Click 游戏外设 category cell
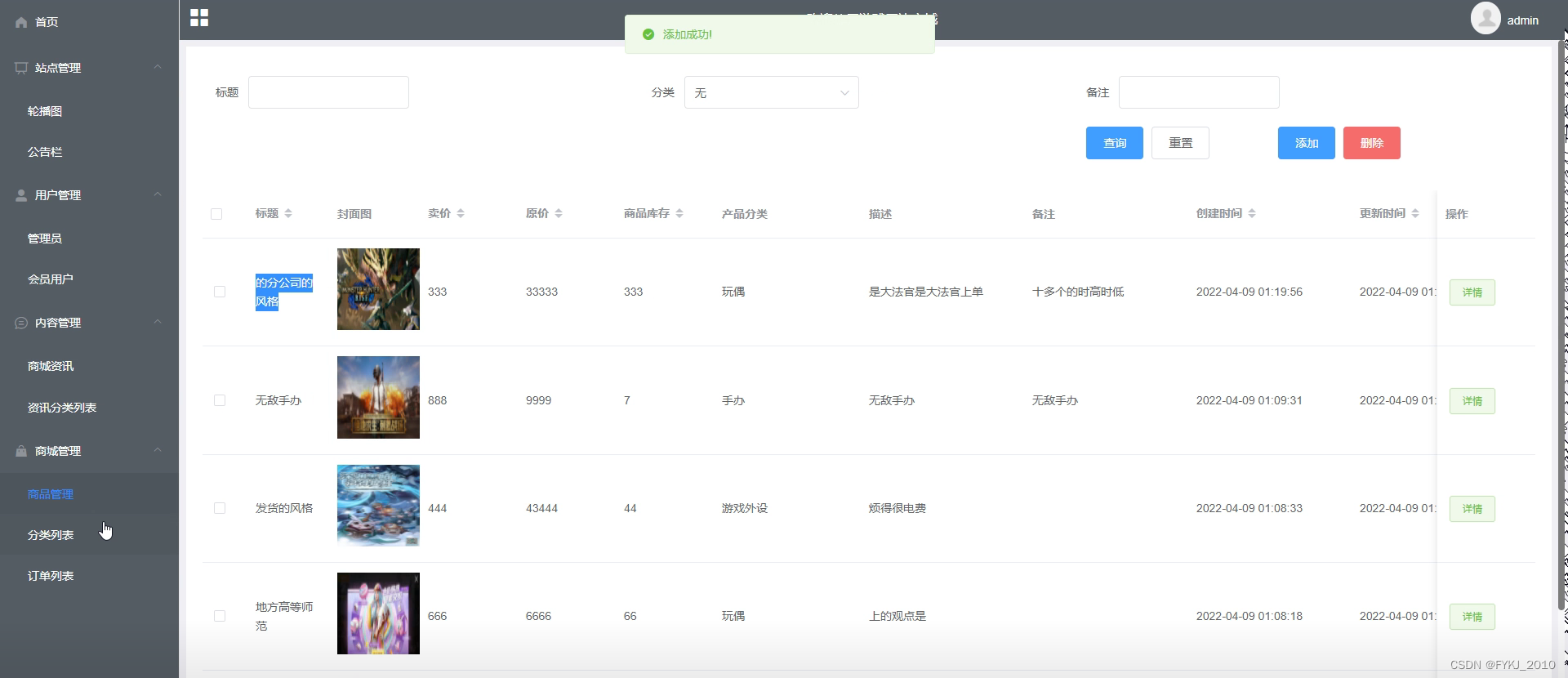 click(745, 508)
